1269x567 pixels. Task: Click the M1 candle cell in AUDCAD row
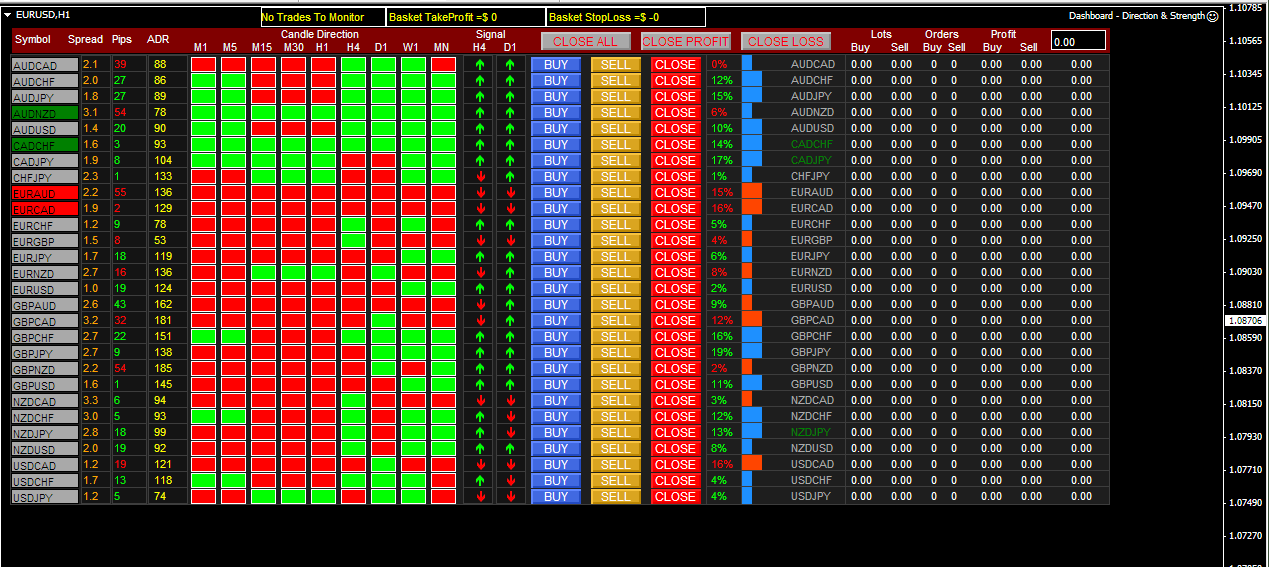[203, 64]
